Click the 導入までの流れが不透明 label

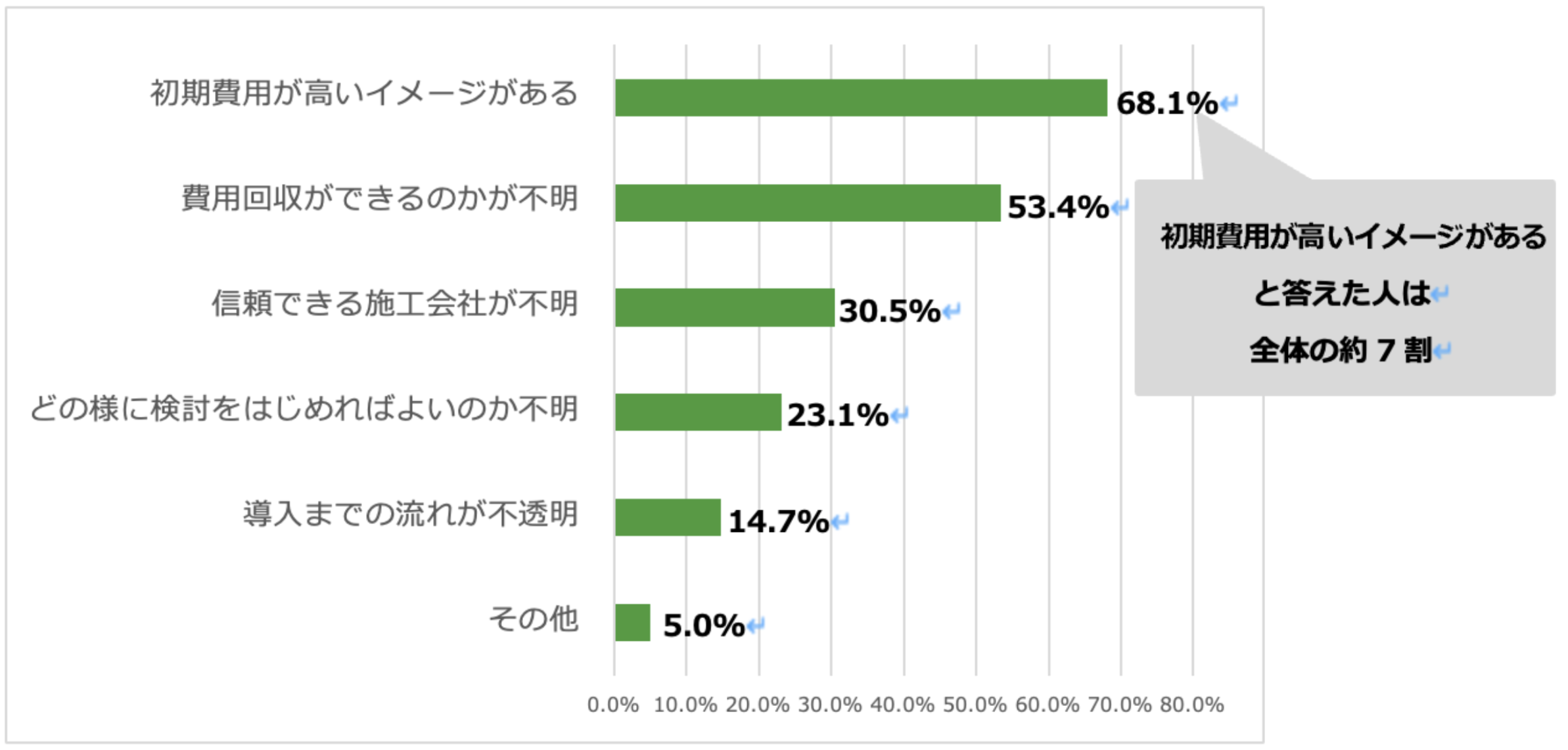click(x=410, y=514)
